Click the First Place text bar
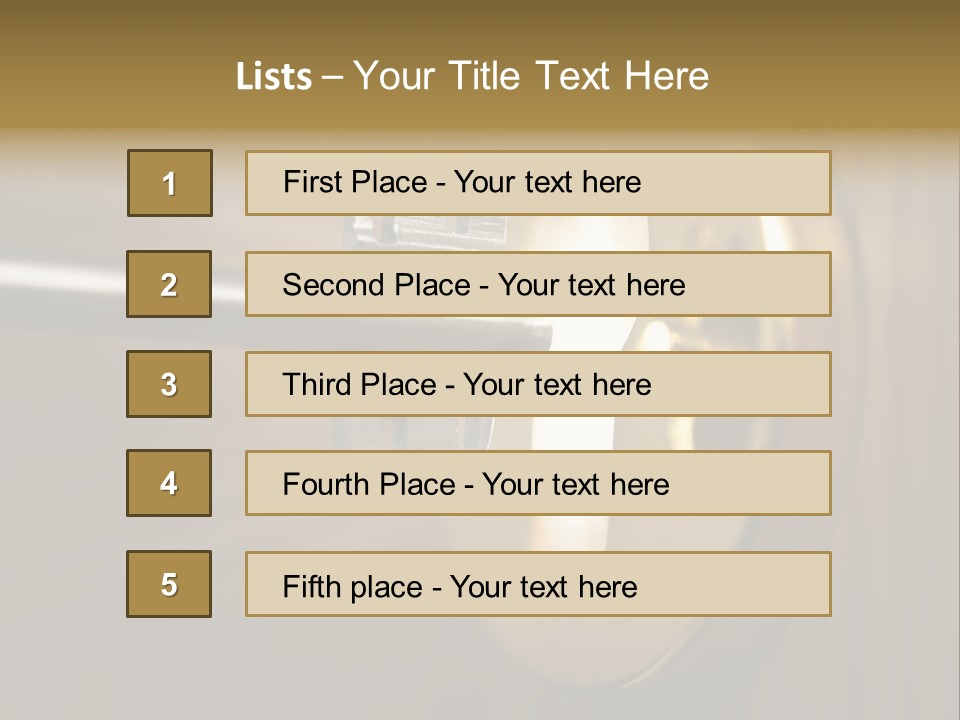The image size is (960, 720). coord(538,183)
